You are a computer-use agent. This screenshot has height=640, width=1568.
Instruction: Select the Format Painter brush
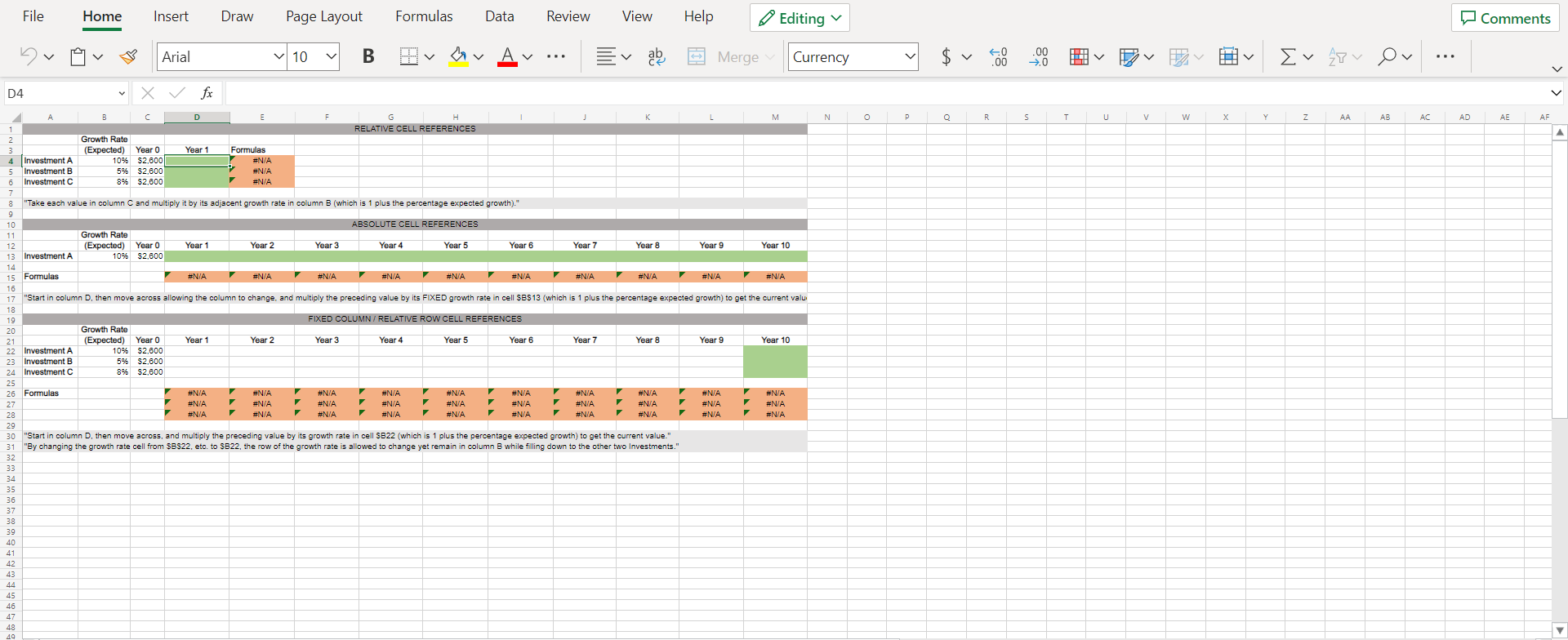(x=128, y=56)
